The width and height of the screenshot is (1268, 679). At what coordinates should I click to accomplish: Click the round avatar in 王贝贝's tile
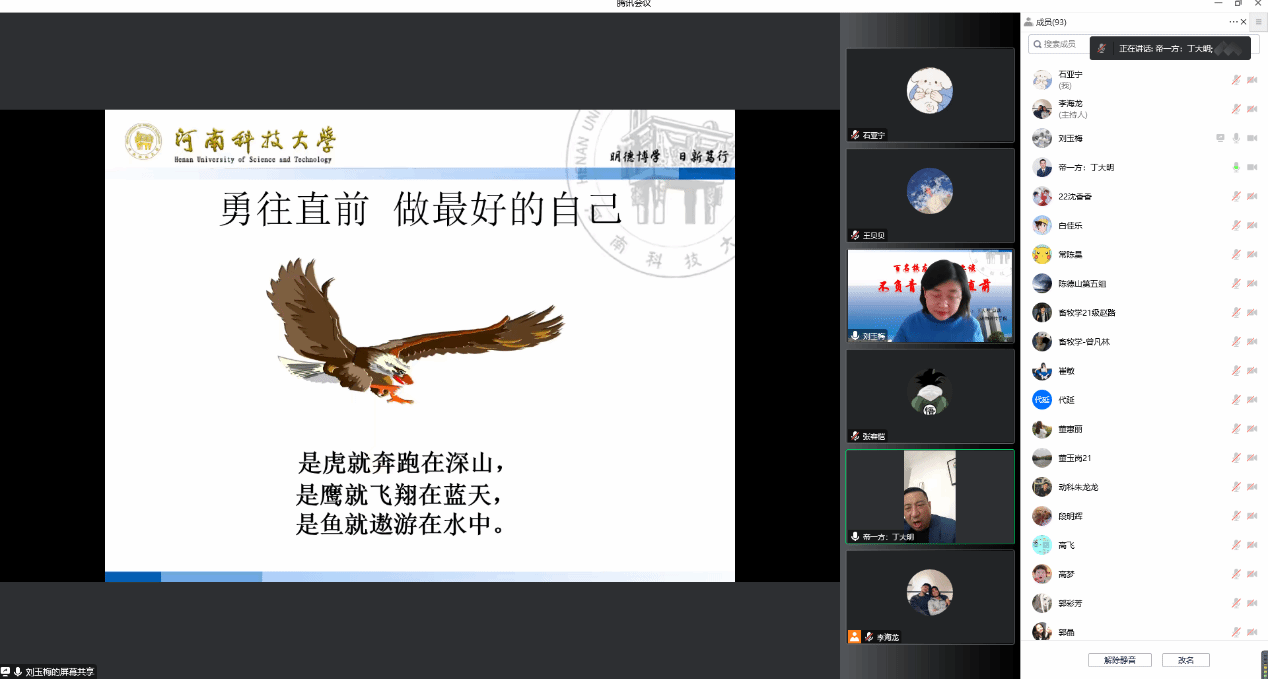point(929,190)
